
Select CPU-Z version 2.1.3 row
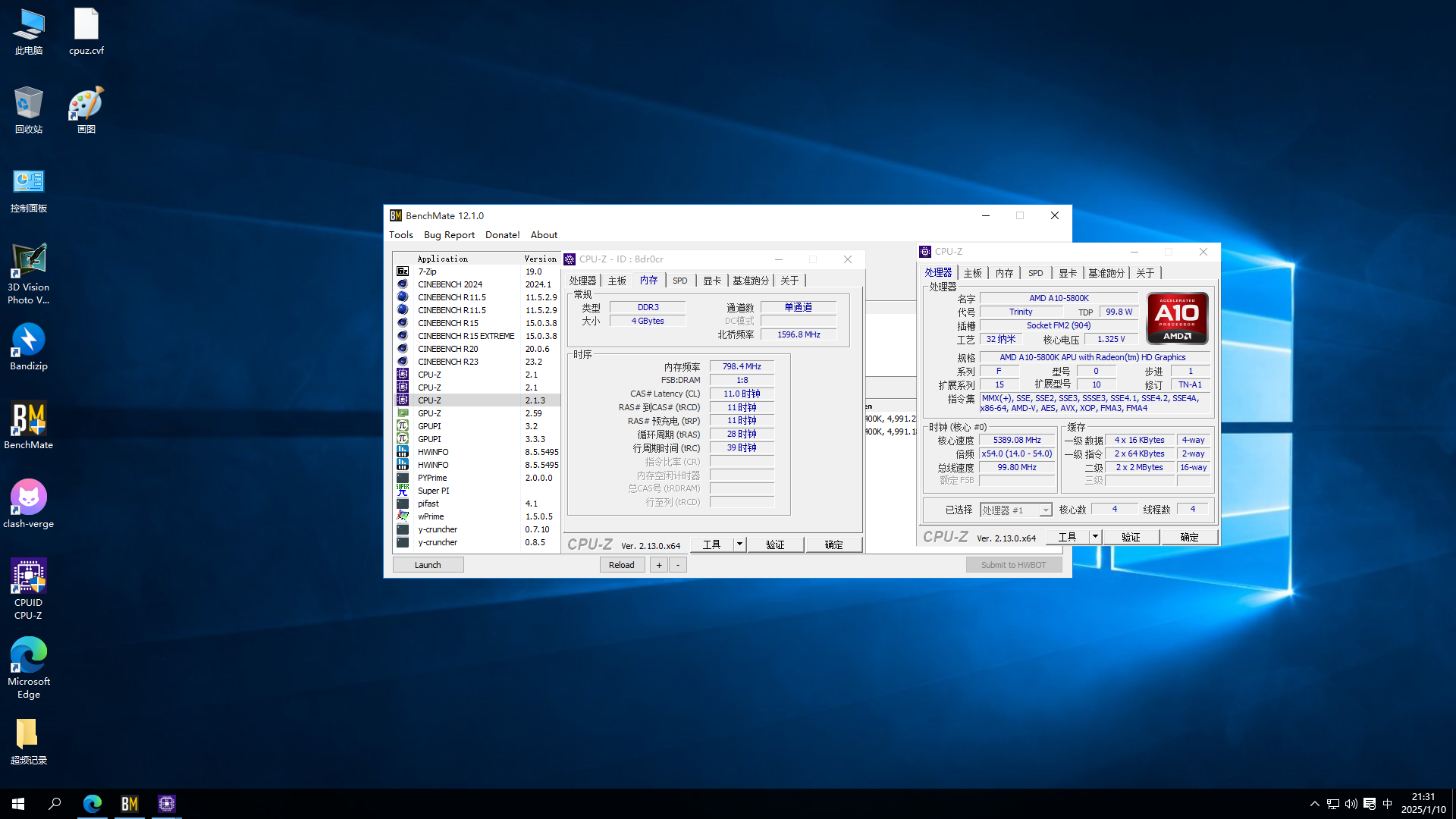[x=478, y=400]
